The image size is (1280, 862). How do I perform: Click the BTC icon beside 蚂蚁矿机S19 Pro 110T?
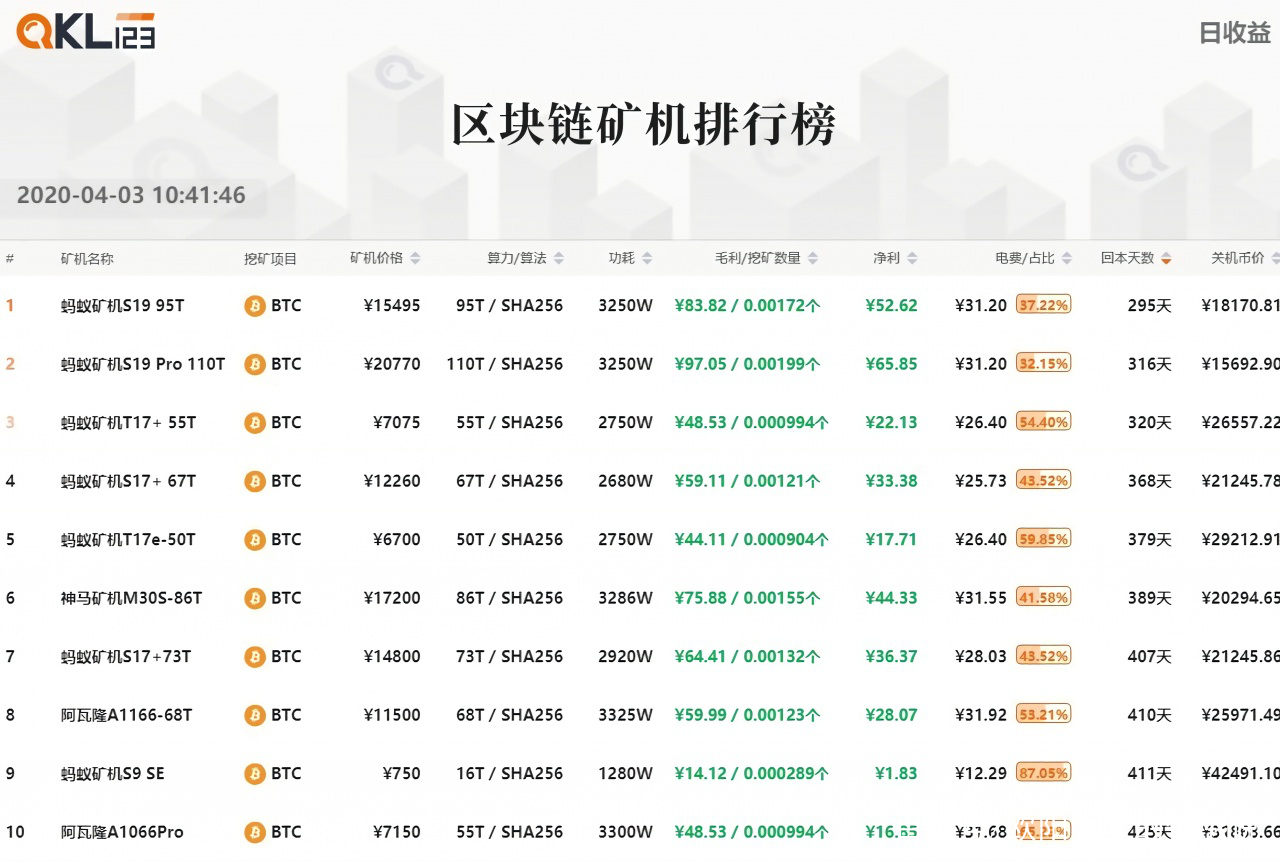pos(254,364)
